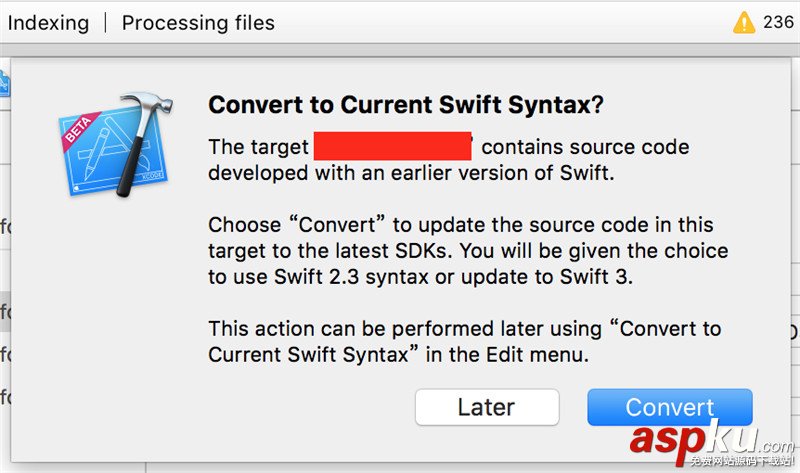Click the 'contains source code' text

[586, 147]
